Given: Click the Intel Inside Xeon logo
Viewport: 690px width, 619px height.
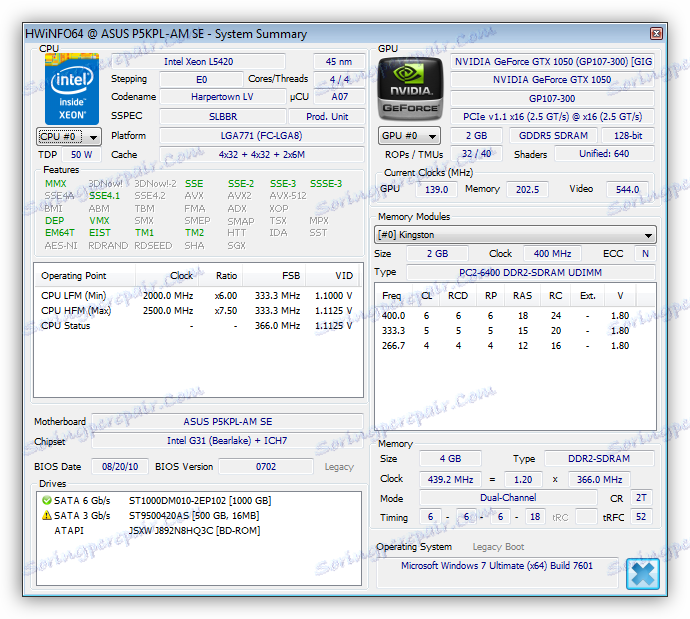Looking at the screenshot, I should [x=71, y=88].
